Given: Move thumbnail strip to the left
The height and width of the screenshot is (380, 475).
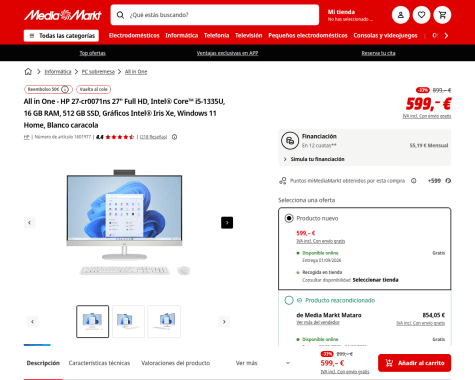Looking at the screenshot, I should point(32,322).
